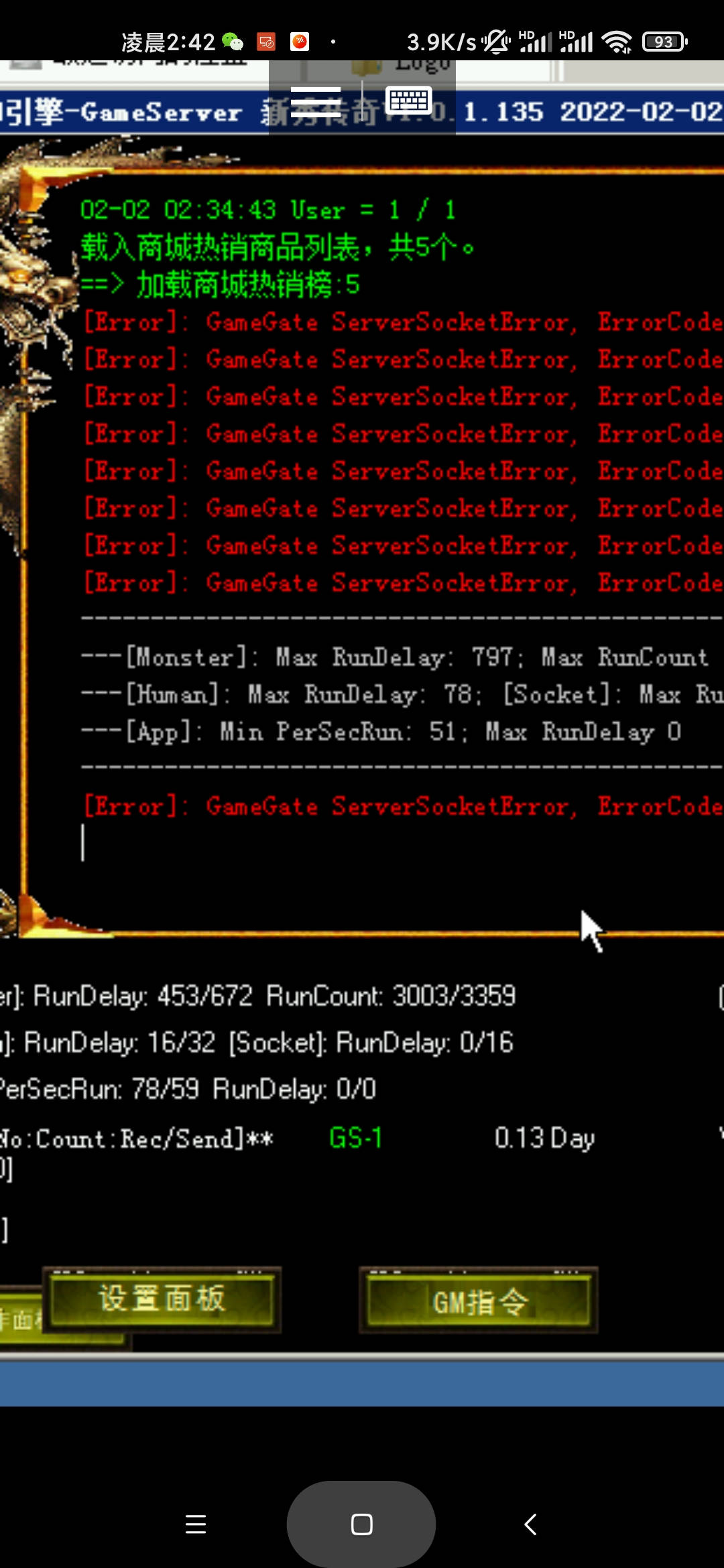Screen dimensions: 724x1568
Task: Select the last GameGate ServerSocketError line
Action: (402, 806)
